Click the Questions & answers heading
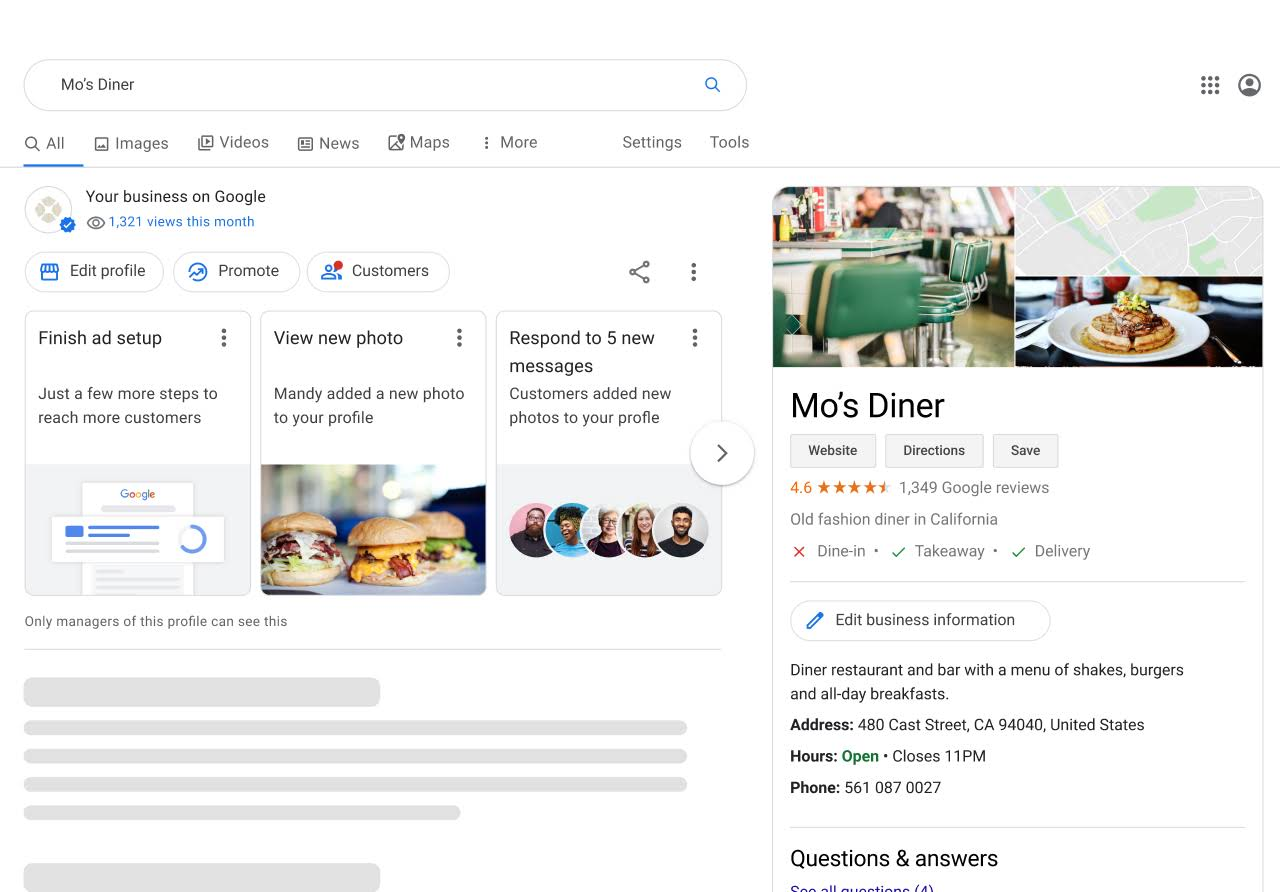 (x=894, y=859)
